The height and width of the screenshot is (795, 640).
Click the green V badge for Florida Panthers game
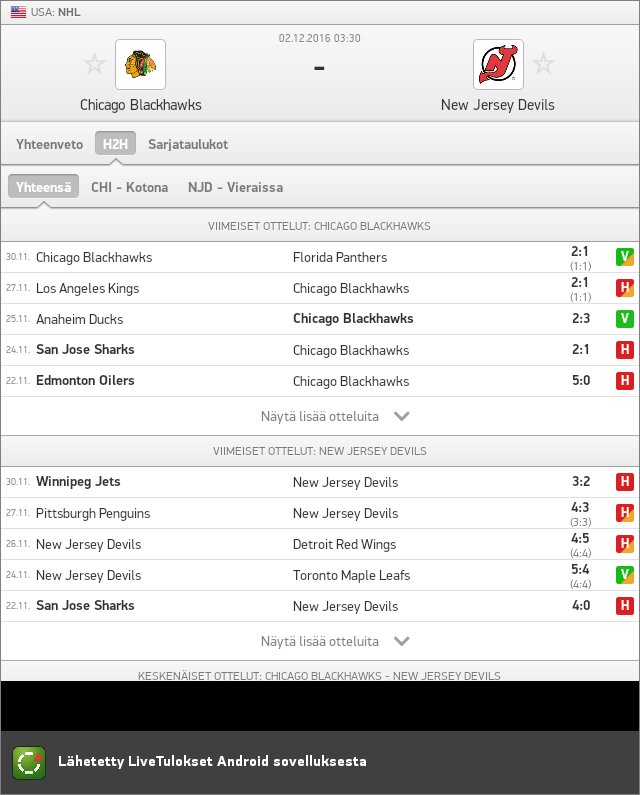[x=625, y=257]
